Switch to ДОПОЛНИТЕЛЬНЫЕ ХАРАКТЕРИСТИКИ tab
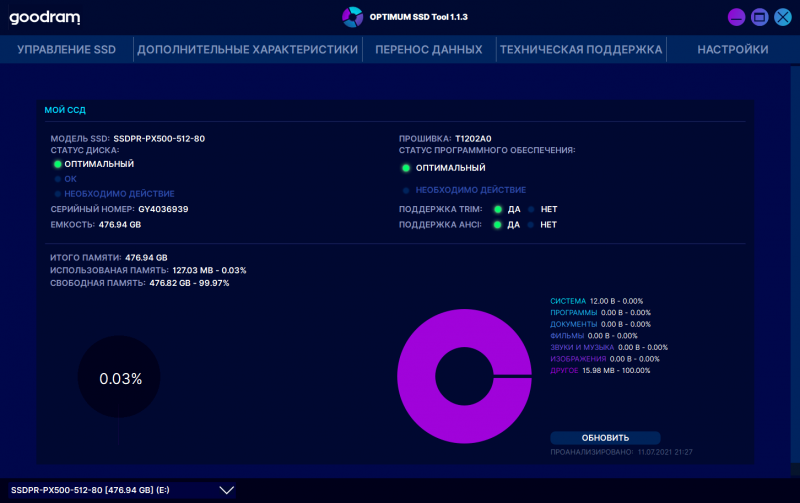The image size is (800, 503). coord(247,49)
